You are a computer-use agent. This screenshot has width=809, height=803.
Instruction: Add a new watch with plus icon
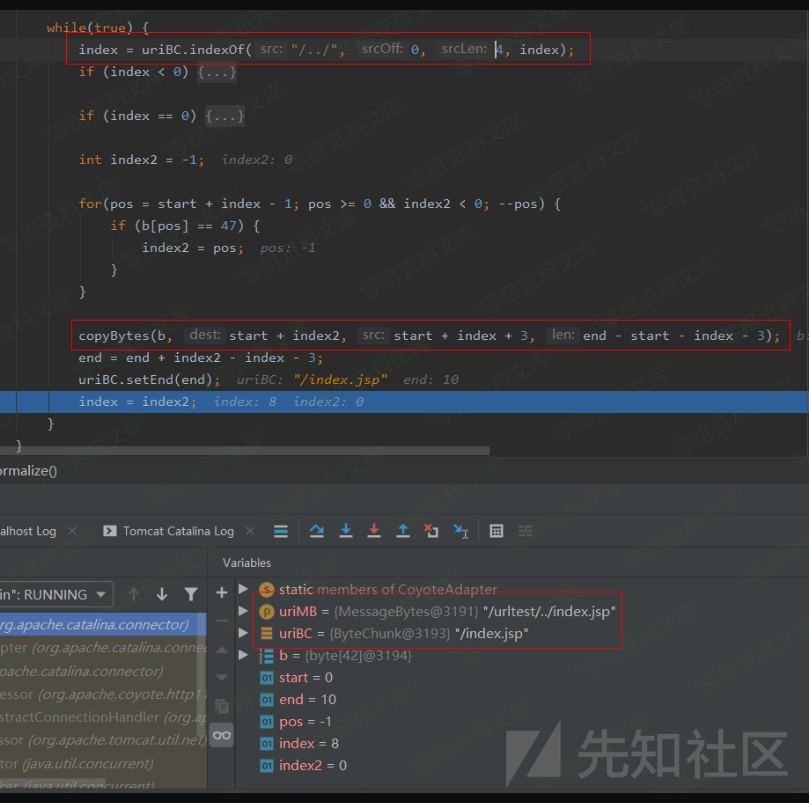tap(222, 593)
